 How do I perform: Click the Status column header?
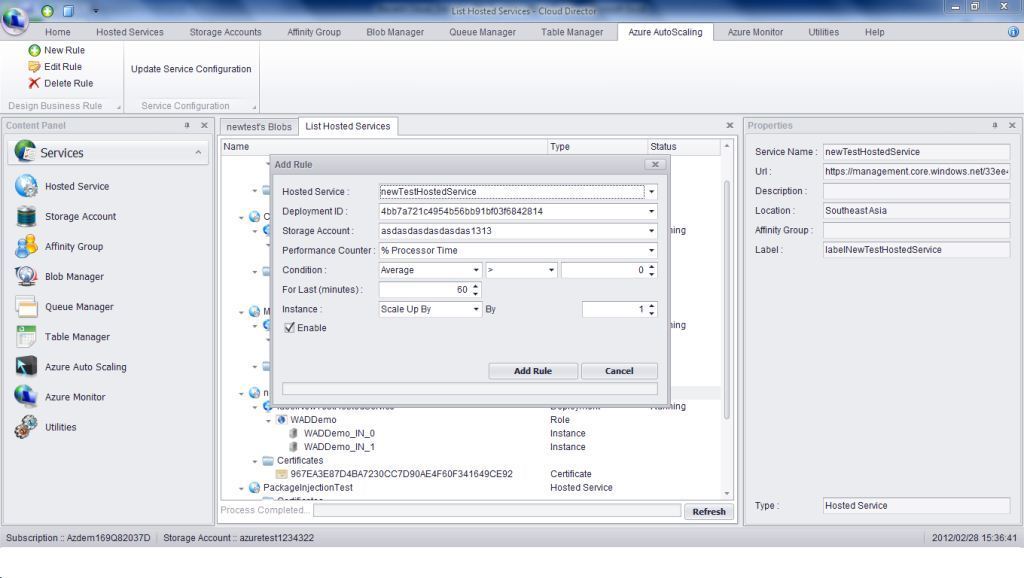[x=684, y=146]
